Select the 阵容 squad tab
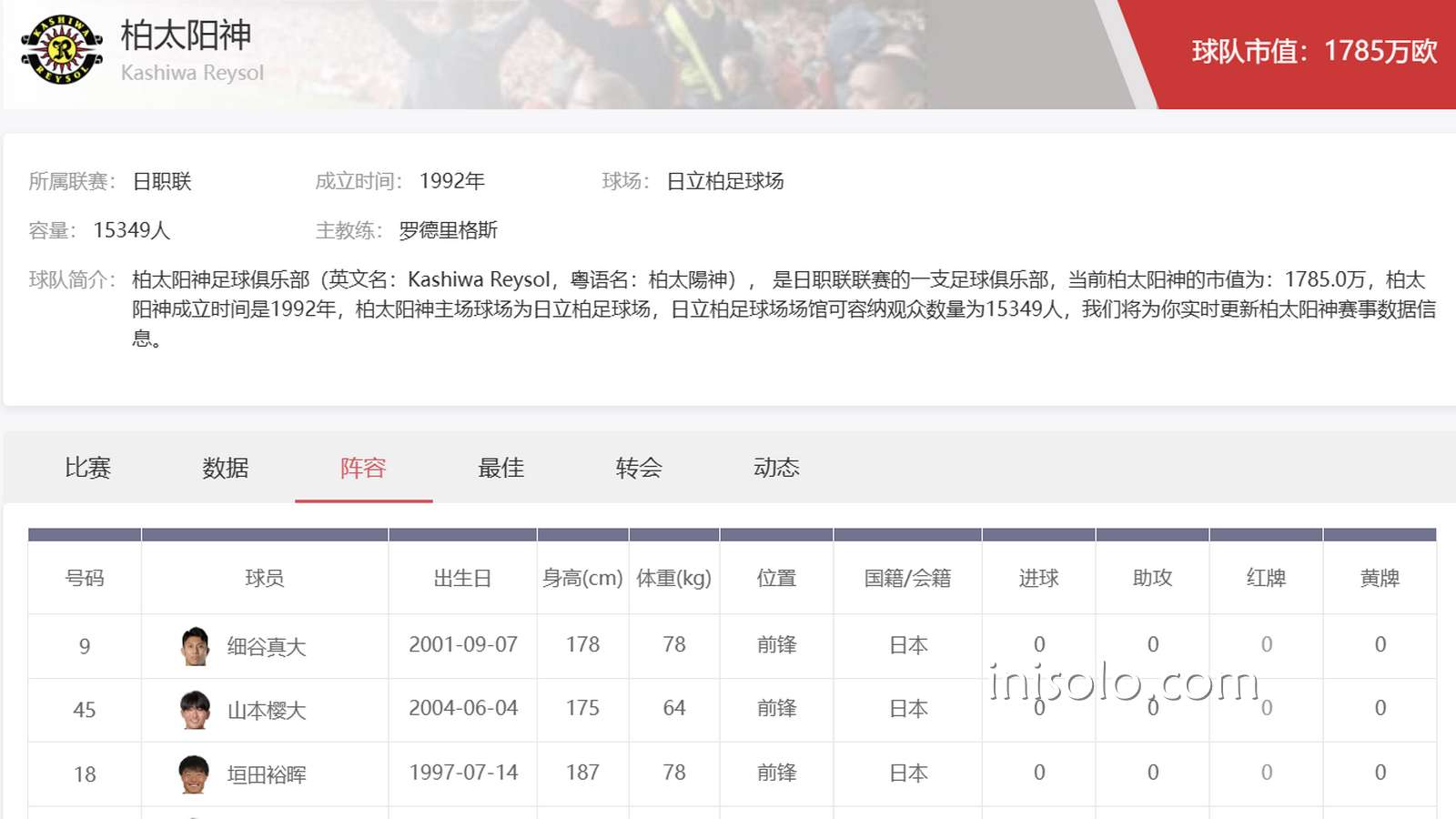Image resolution: width=1456 pixels, height=819 pixels. click(363, 468)
